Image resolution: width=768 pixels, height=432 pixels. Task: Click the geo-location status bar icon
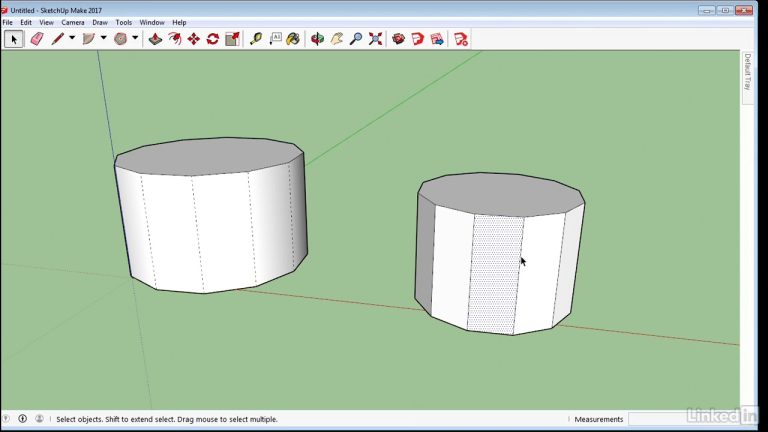click(8, 419)
